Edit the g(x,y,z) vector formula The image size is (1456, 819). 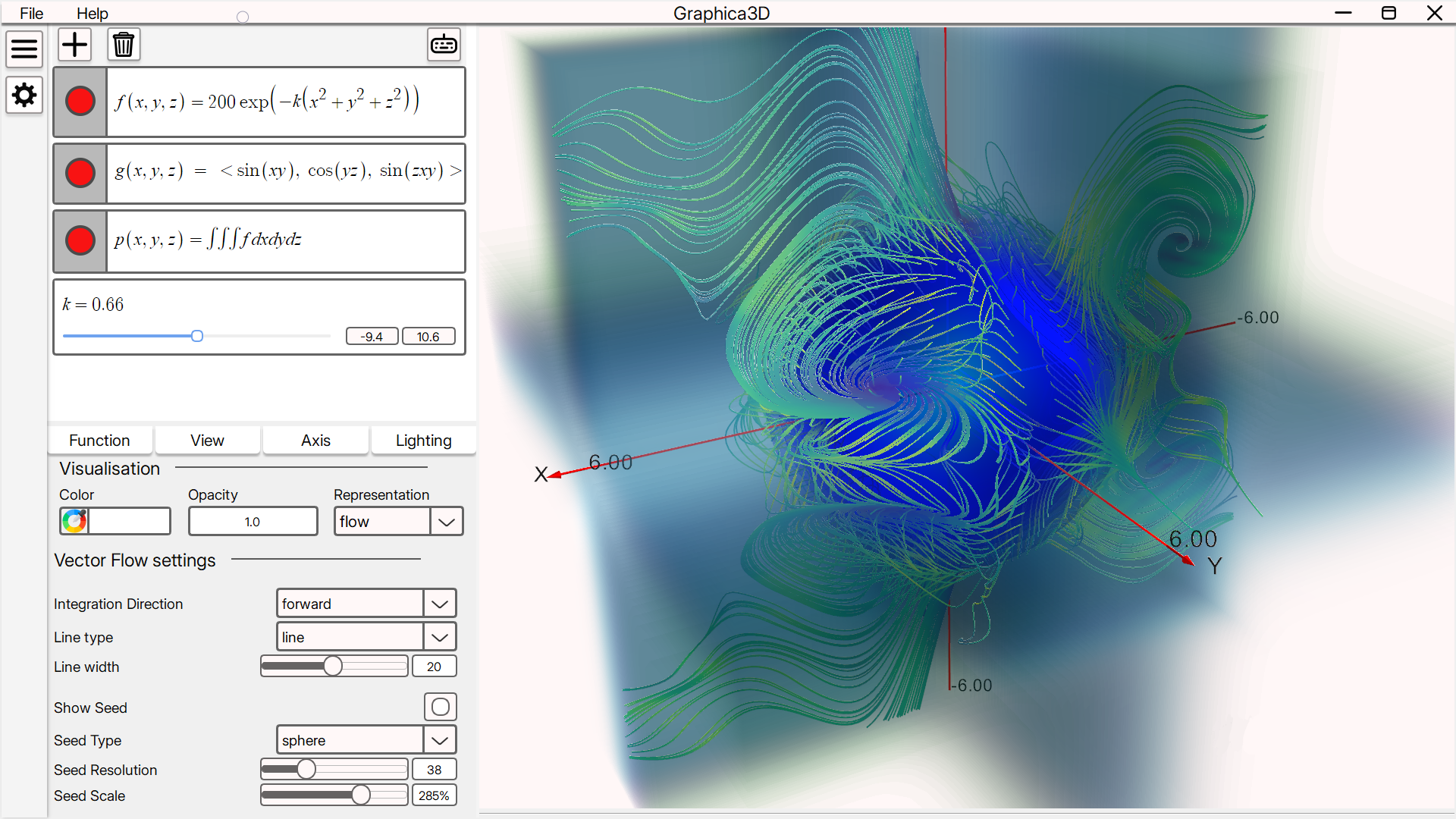point(285,173)
